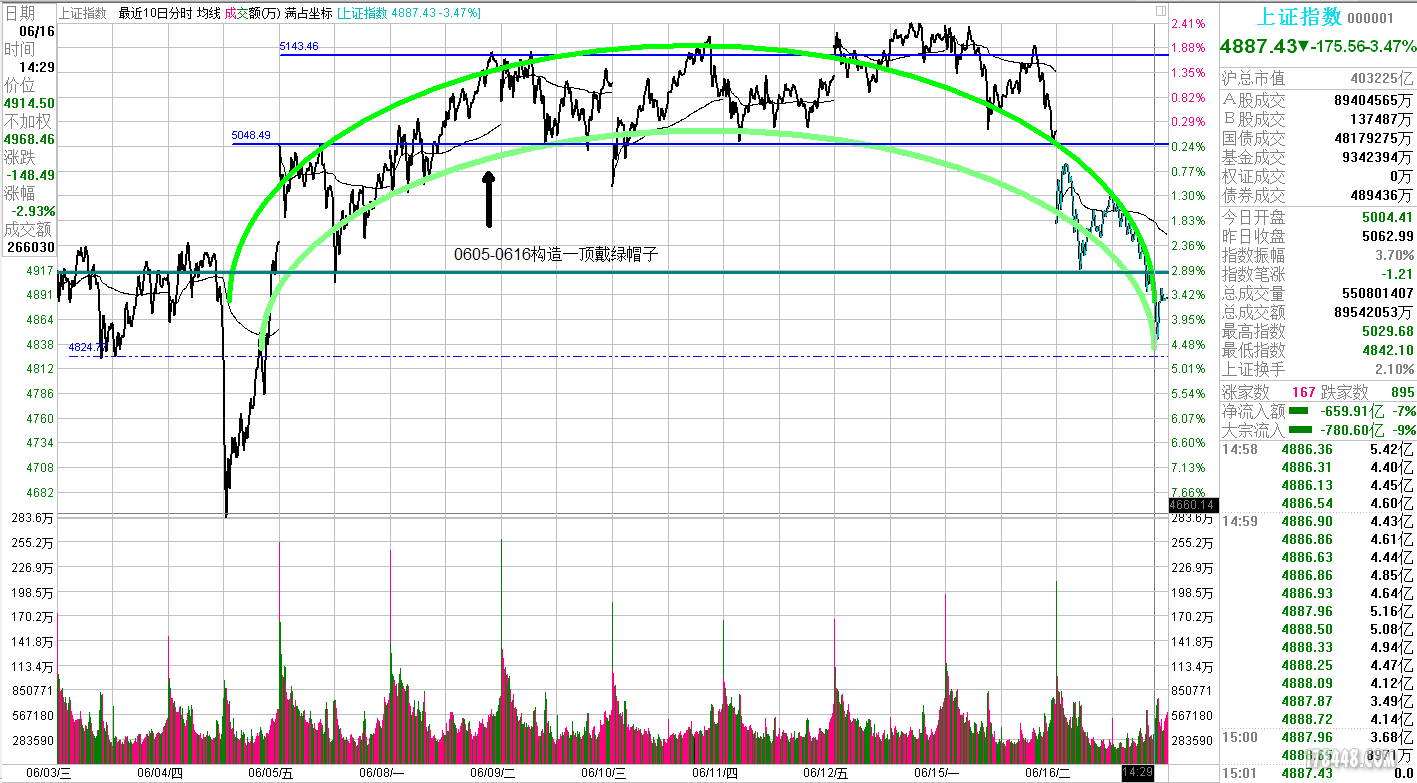The width and height of the screenshot is (1417, 783).
Task: Click the gray 上证指数 label at chart top-left
Action: click(x=82, y=13)
